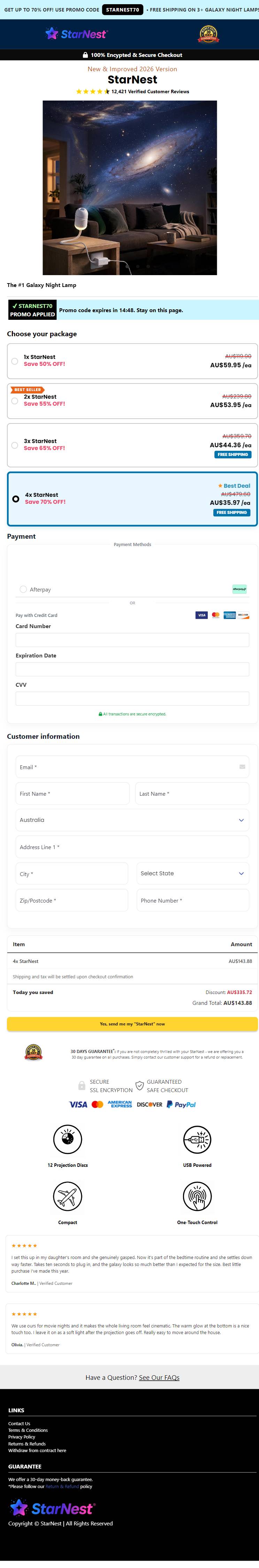The width and height of the screenshot is (259, 1568).
Task: Open the Return & Refund policy link
Action: (x=62, y=1486)
